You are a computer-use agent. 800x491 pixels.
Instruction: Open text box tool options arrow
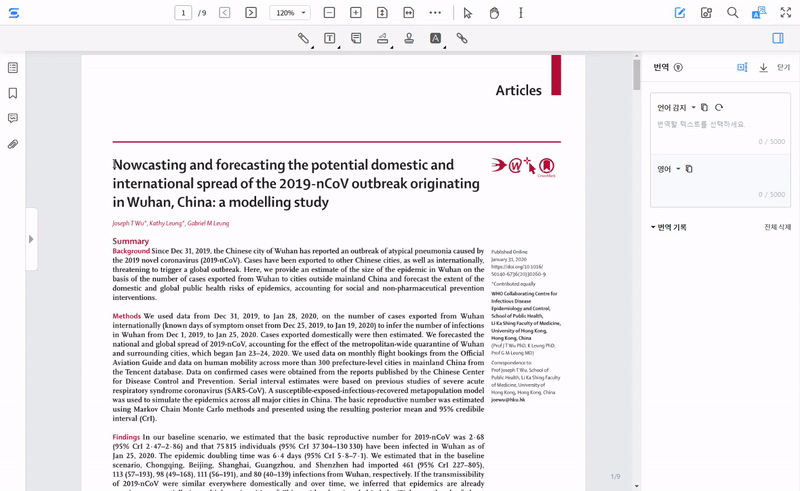point(338,47)
